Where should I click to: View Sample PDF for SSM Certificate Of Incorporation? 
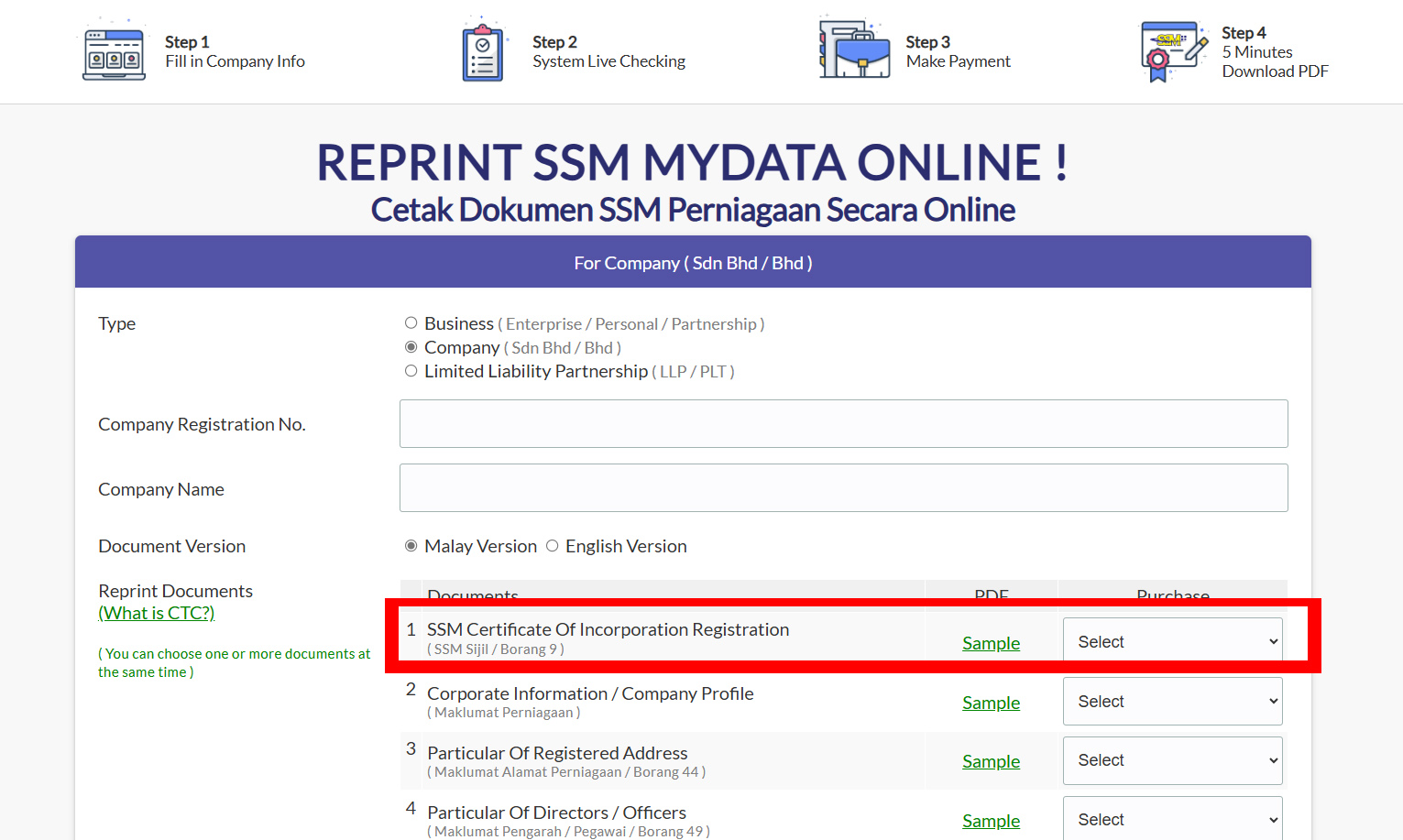[x=991, y=643]
